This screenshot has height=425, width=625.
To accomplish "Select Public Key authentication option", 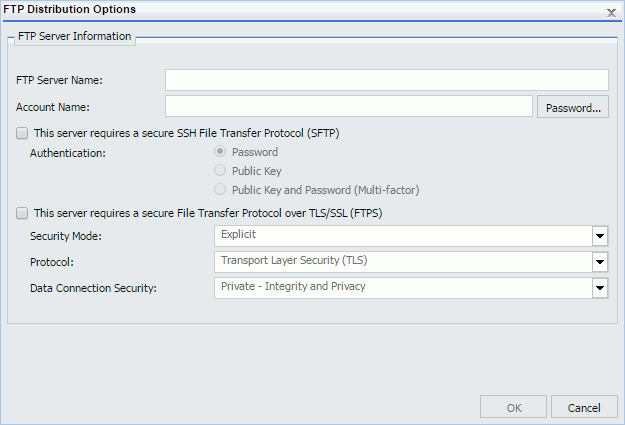I will [x=220, y=170].
